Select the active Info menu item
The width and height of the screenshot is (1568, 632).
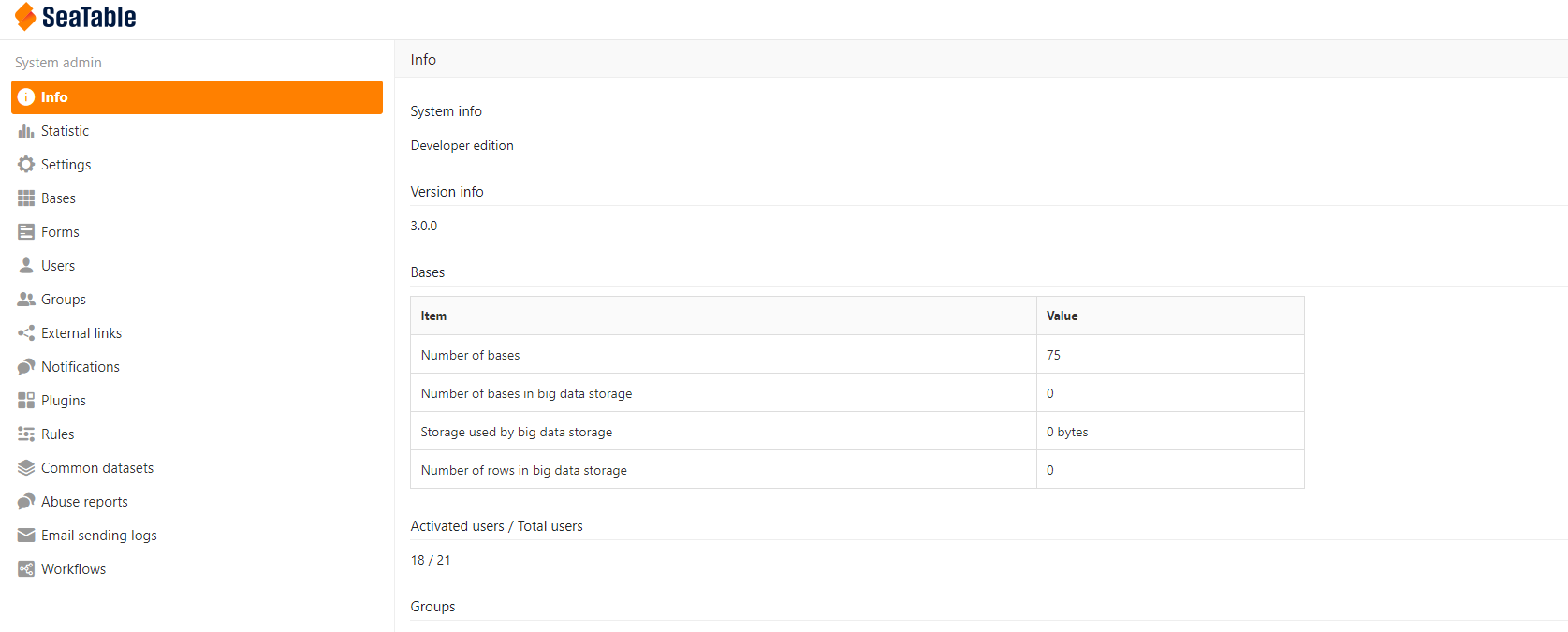(197, 97)
